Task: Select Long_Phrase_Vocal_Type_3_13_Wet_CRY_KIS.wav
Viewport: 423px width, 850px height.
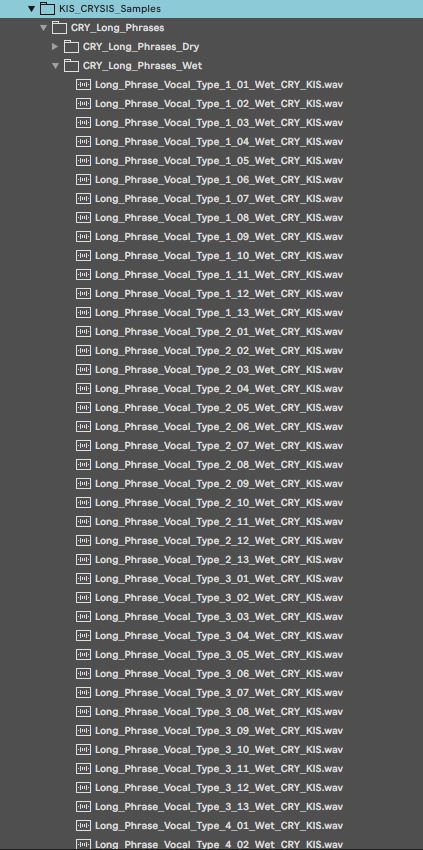Action: point(219,807)
